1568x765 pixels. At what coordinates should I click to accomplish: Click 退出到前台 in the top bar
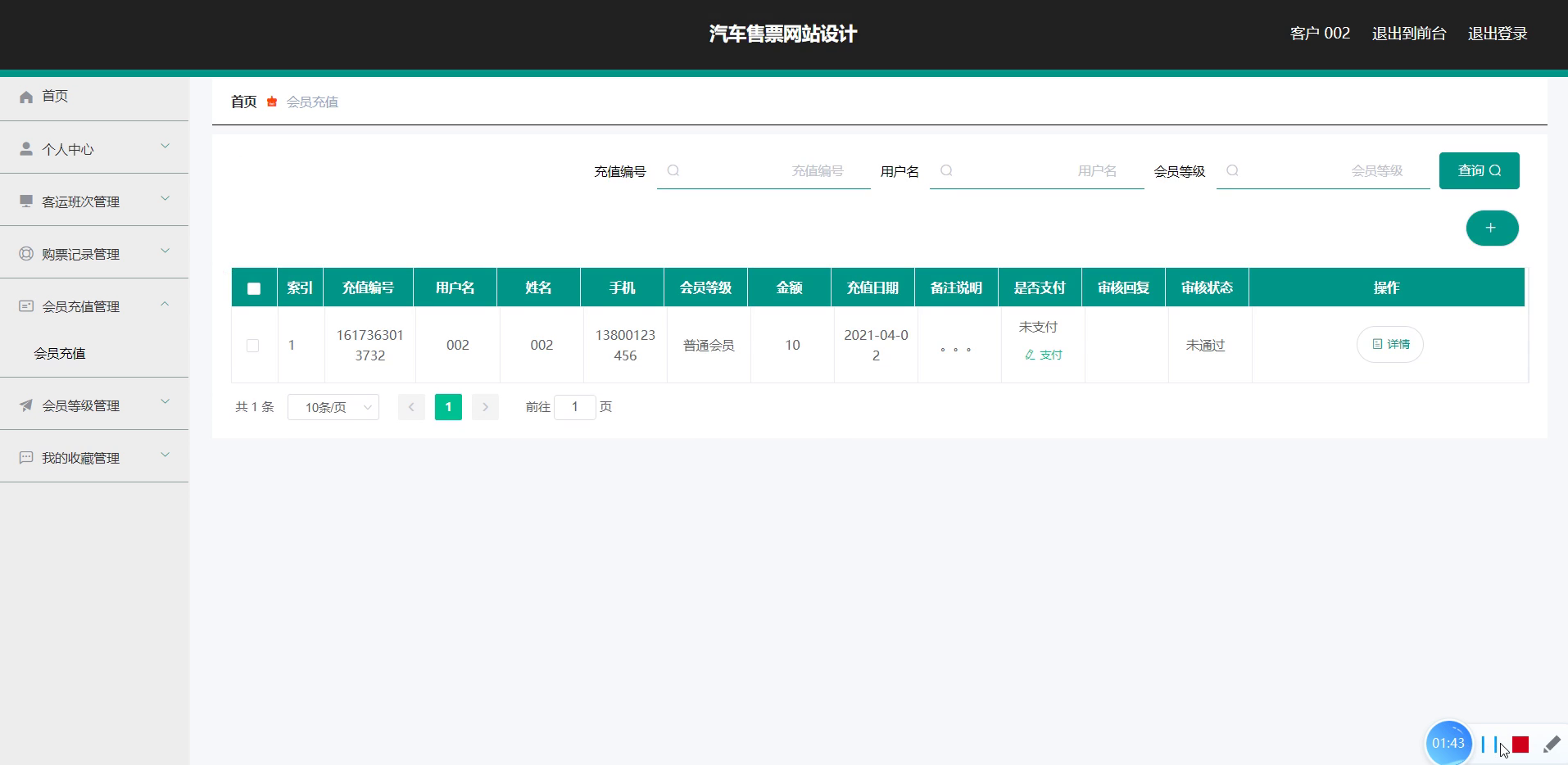1409,34
